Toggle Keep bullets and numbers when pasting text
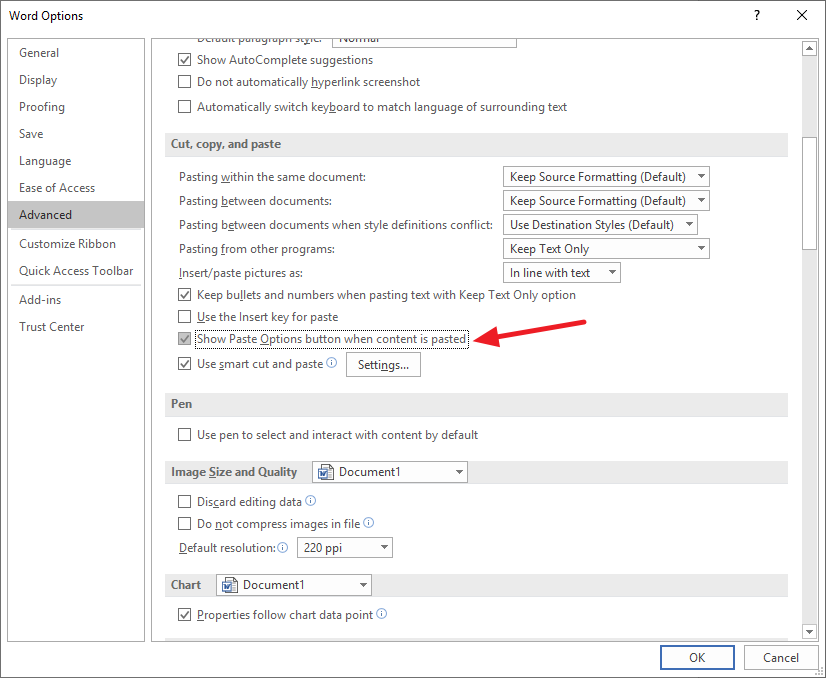The image size is (826, 678). coord(184,295)
